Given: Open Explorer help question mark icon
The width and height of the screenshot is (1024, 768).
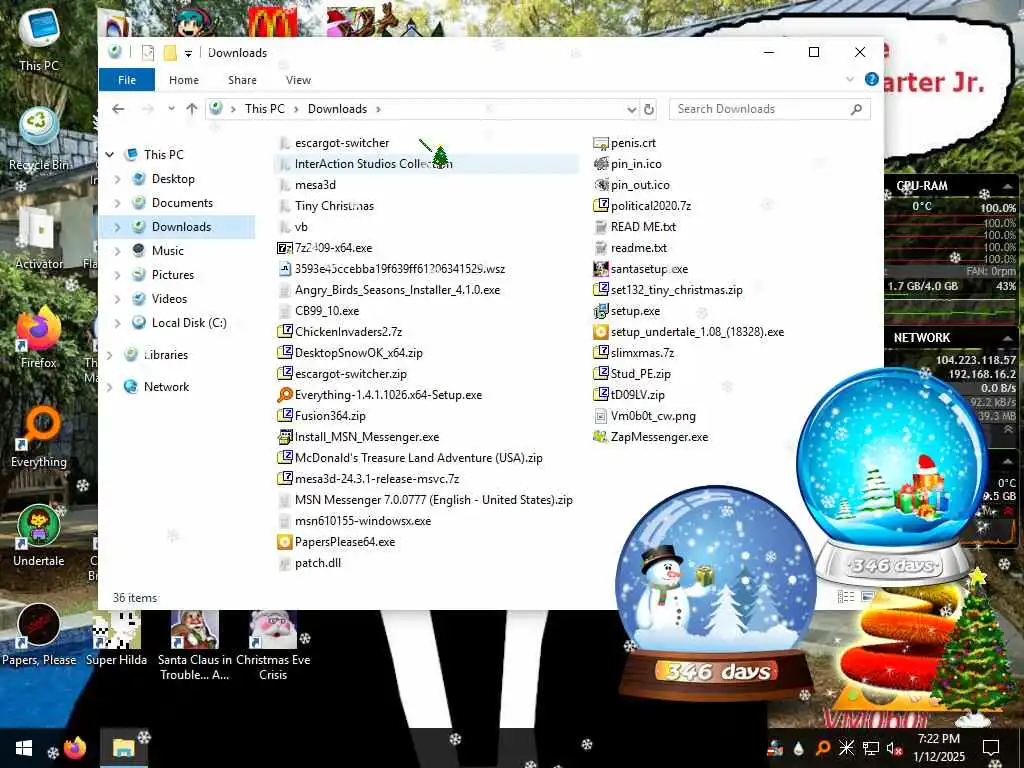Looking at the screenshot, I should [871, 79].
